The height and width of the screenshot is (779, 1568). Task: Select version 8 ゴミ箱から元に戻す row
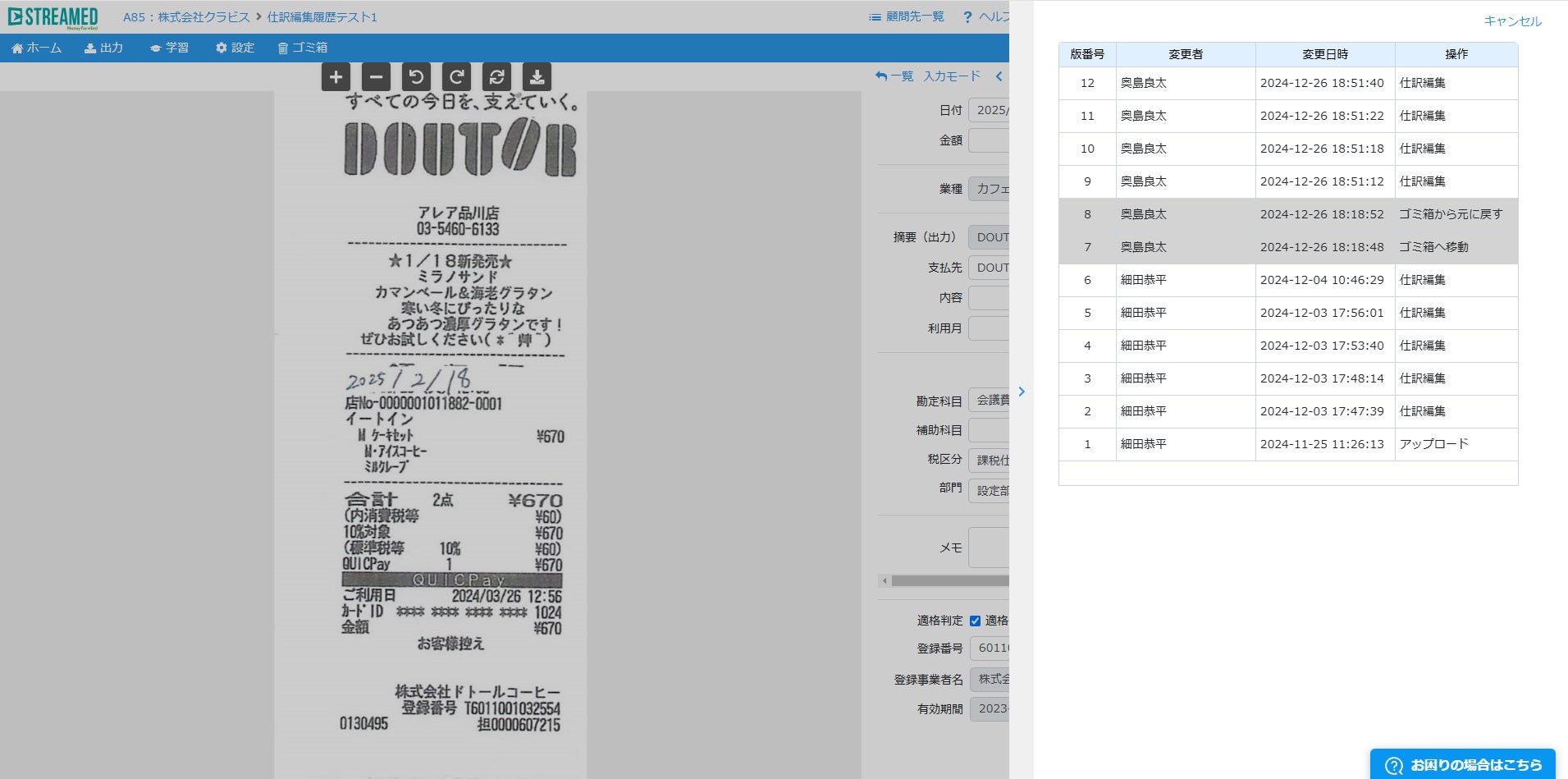coord(1288,214)
